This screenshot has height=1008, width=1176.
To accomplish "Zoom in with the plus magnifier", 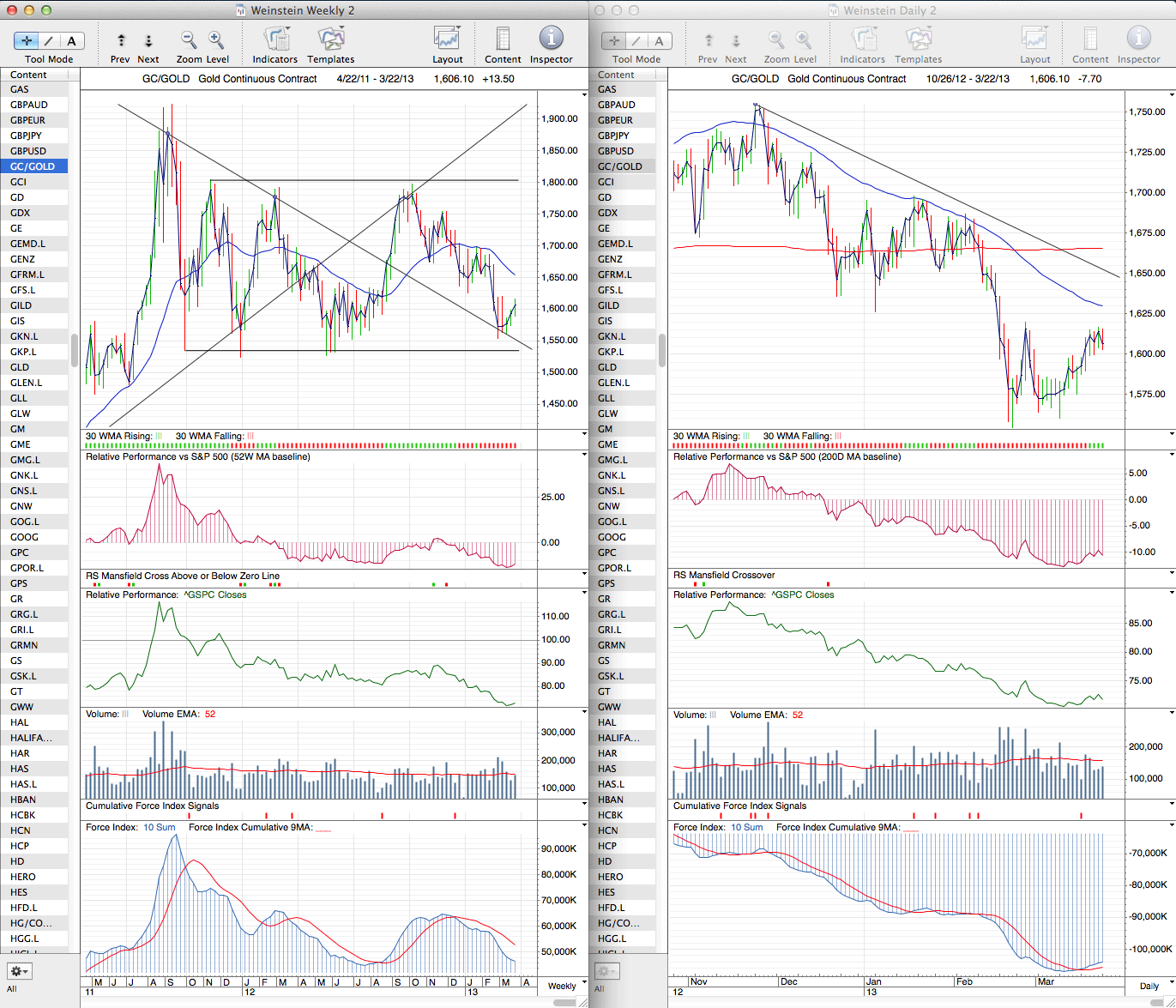I will tap(216, 40).
